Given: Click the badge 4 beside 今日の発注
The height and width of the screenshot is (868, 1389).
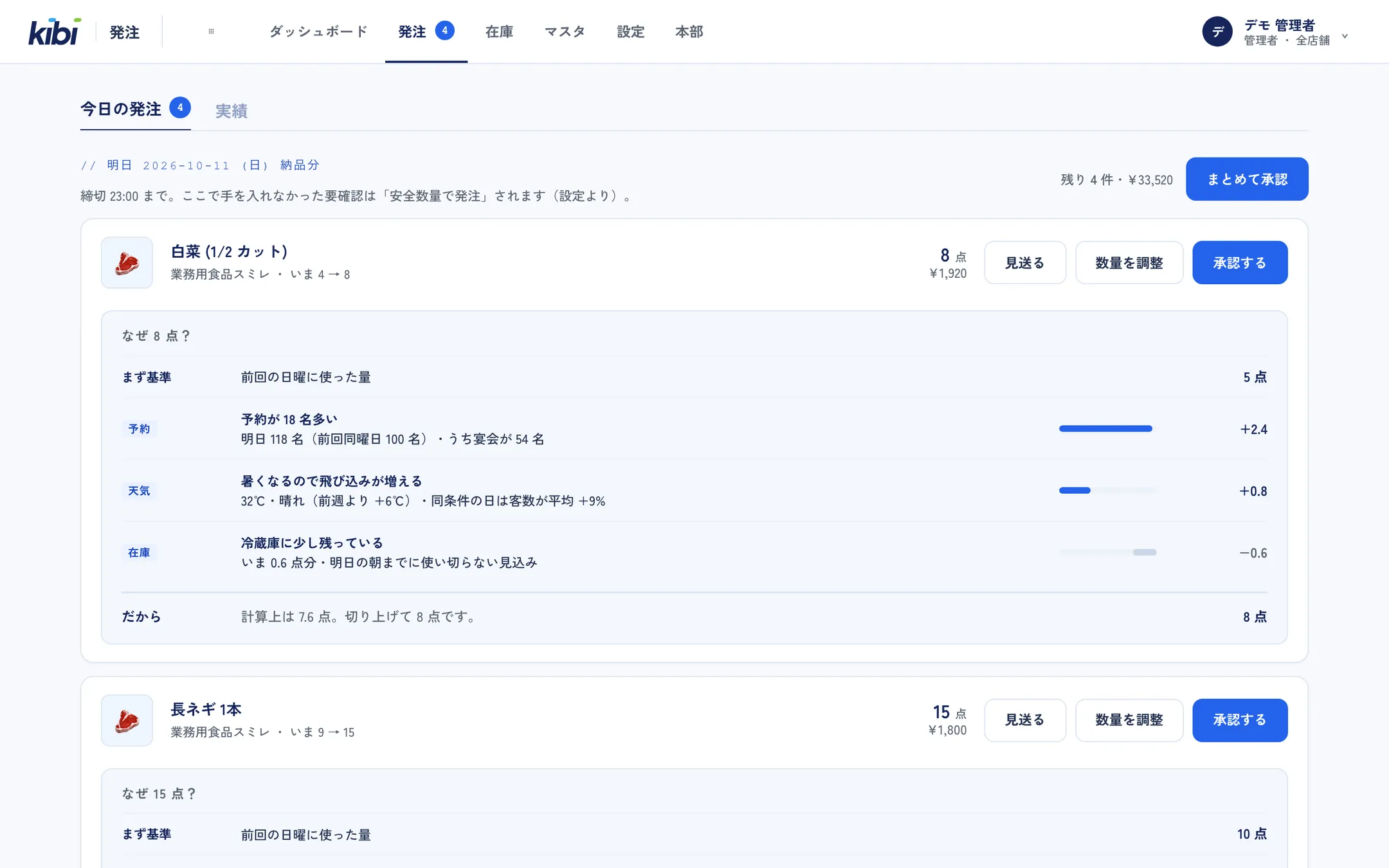Looking at the screenshot, I should pos(180,107).
